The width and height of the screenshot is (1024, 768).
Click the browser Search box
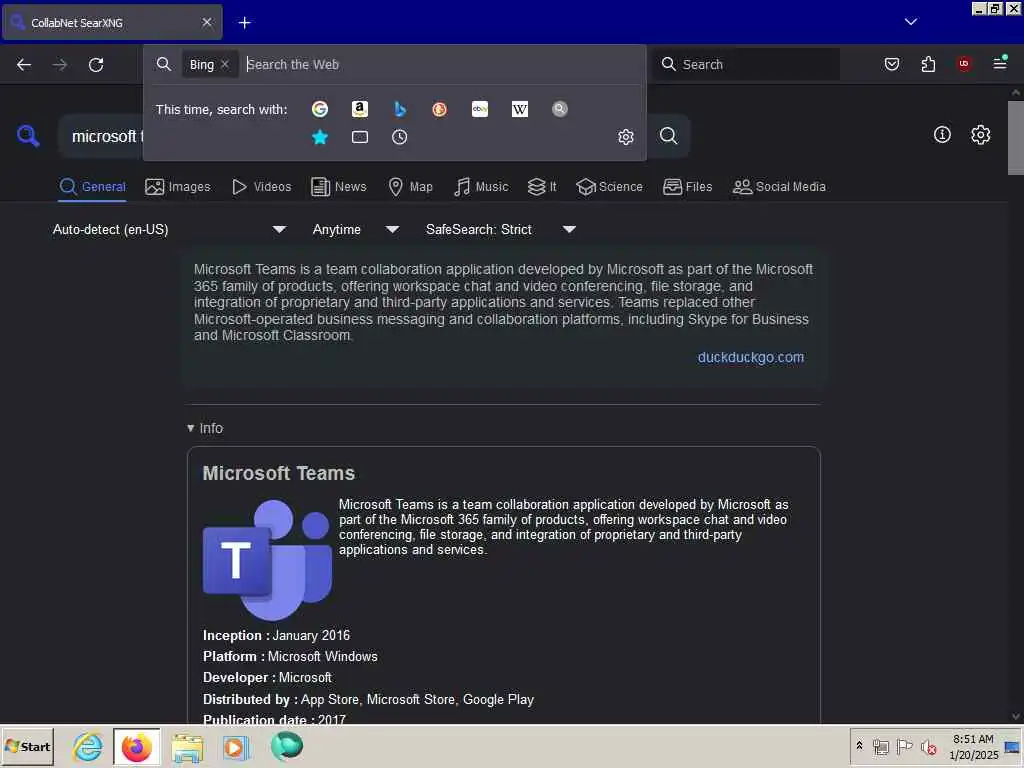point(747,64)
